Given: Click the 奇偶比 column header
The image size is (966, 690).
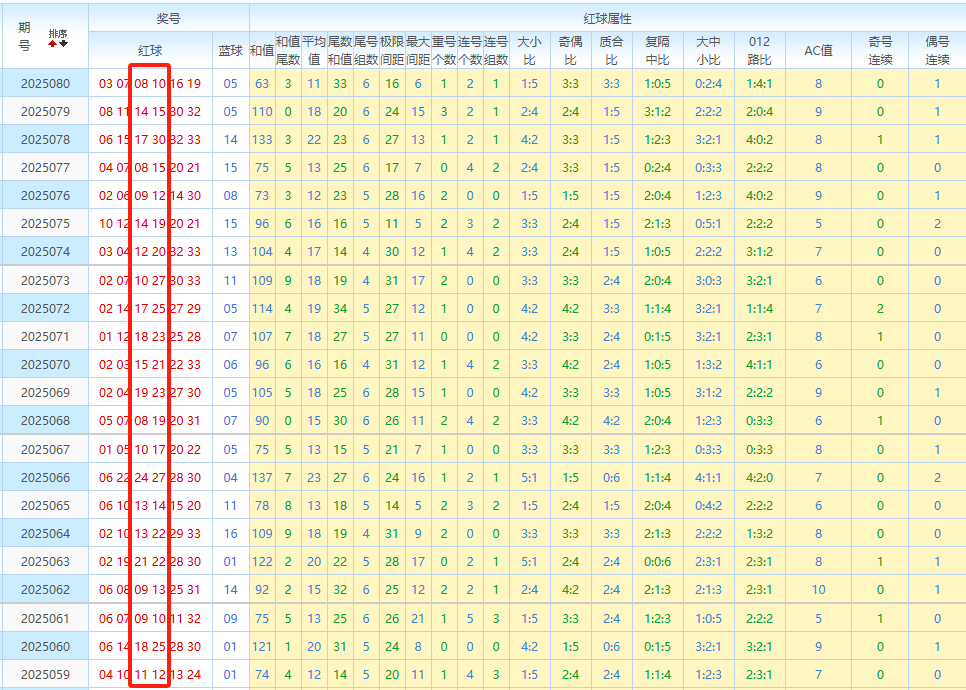Looking at the screenshot, I should click(x=570, y=51).
